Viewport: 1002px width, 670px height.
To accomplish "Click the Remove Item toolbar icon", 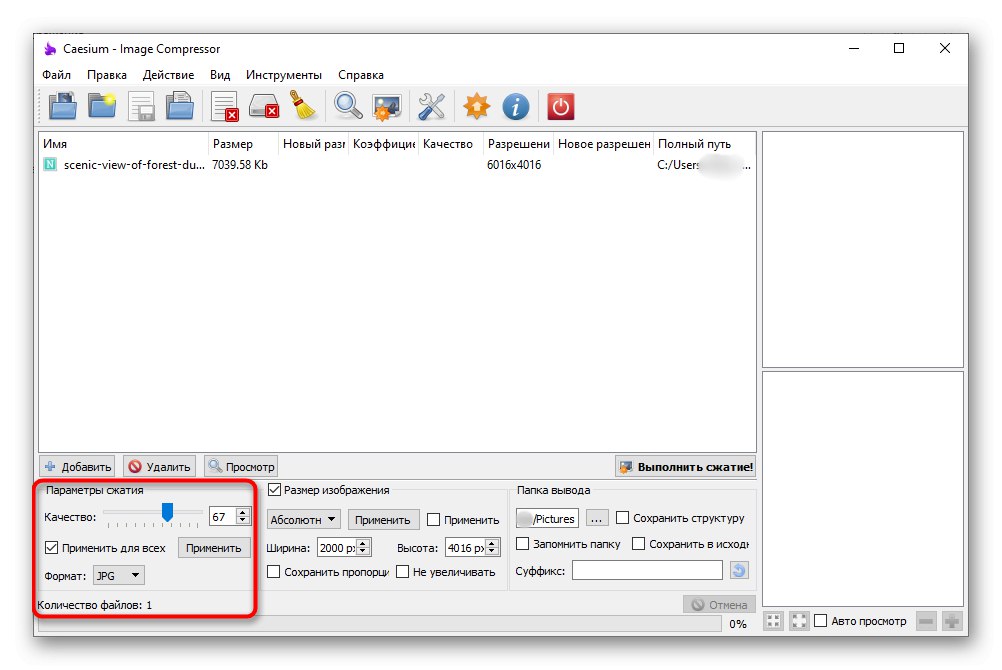I will pyautogui.click(x=225, y=106).
